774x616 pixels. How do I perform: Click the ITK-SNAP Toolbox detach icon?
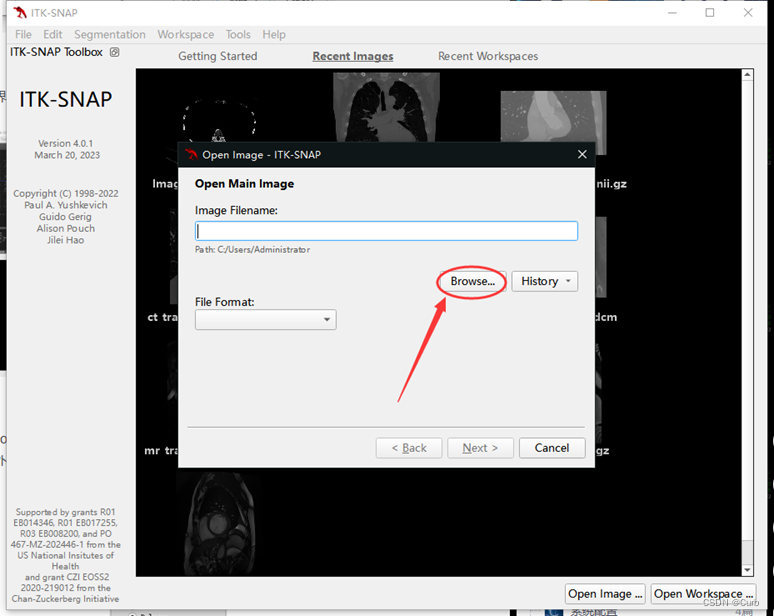(x=114, y=52)
